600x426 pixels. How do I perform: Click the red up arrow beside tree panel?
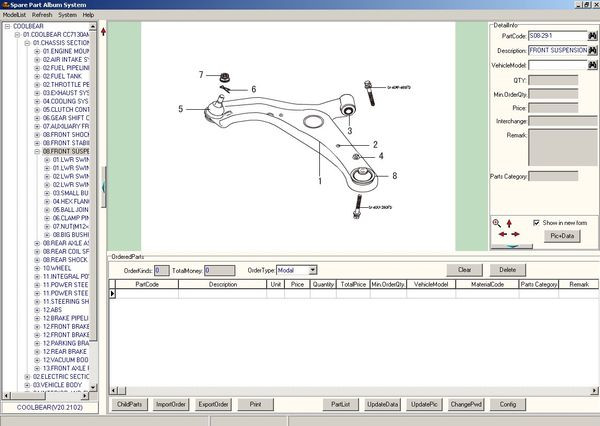pos(104,31)
